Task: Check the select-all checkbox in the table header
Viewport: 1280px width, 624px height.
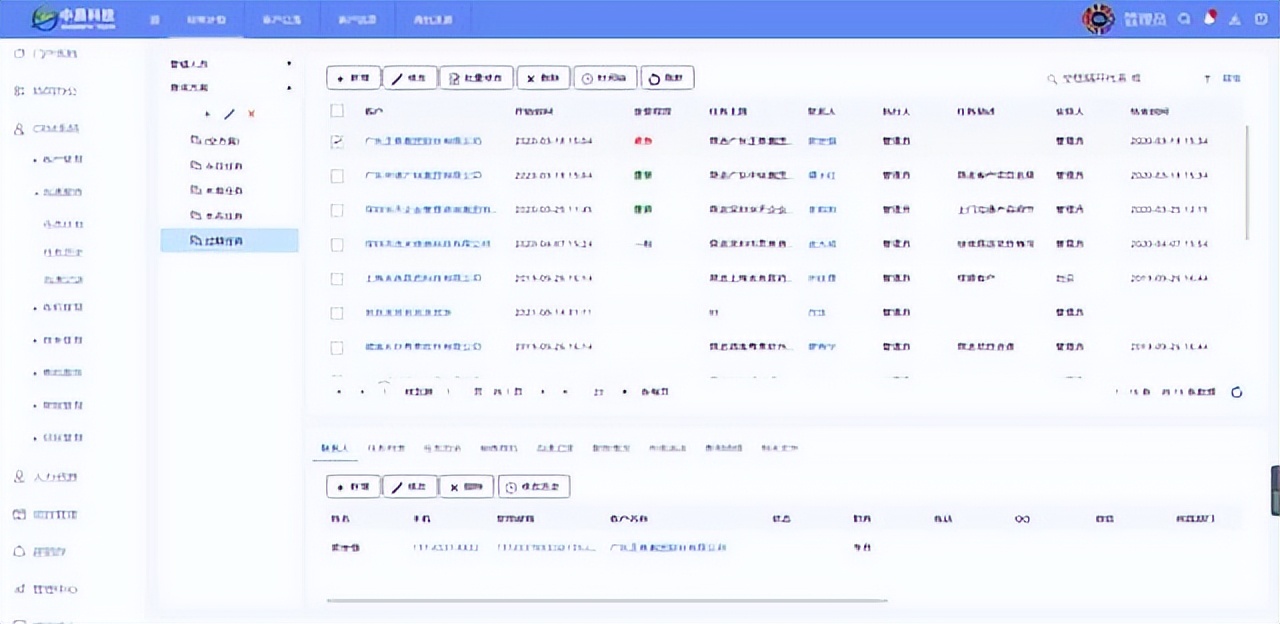Action: (337, 112)
